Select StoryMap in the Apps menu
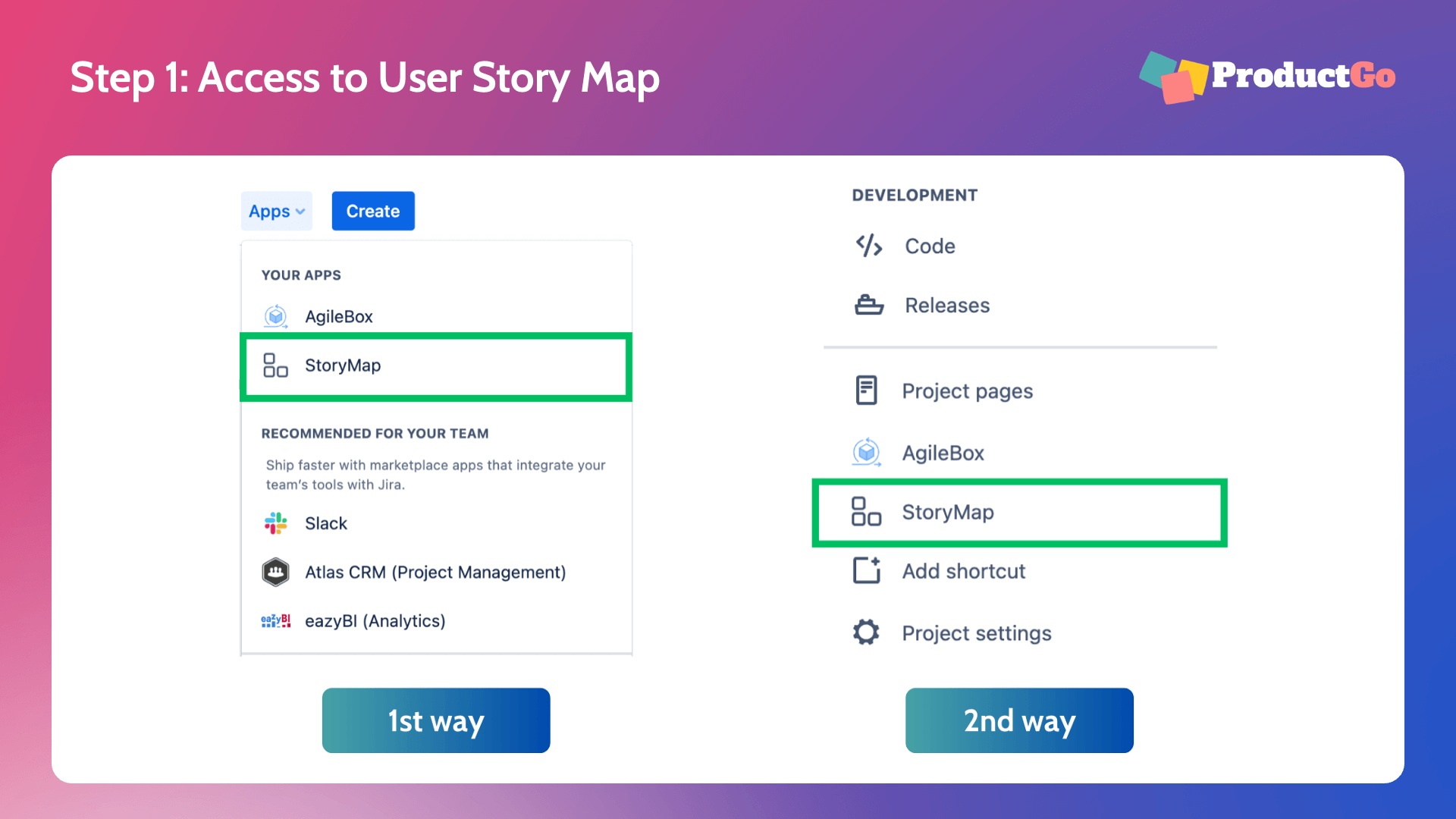Viewport: 1456px width, 819px height. [x=436, y=366]
